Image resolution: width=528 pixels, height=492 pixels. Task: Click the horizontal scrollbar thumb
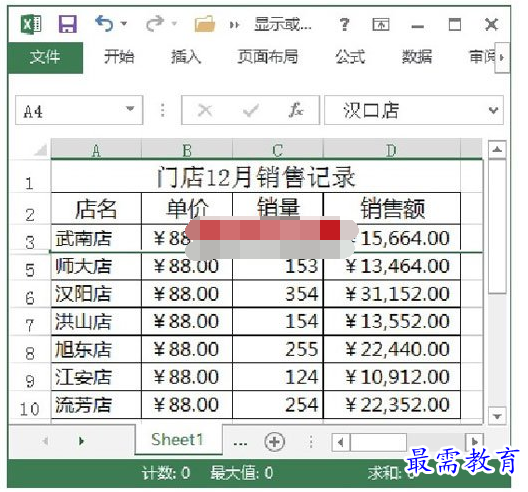[x=378, y=441]
